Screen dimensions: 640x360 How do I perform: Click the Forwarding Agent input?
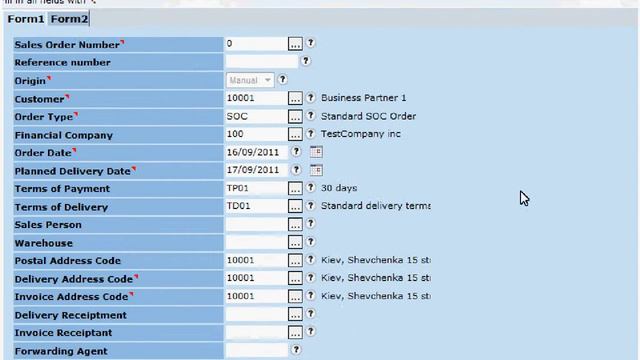[256, 350]
